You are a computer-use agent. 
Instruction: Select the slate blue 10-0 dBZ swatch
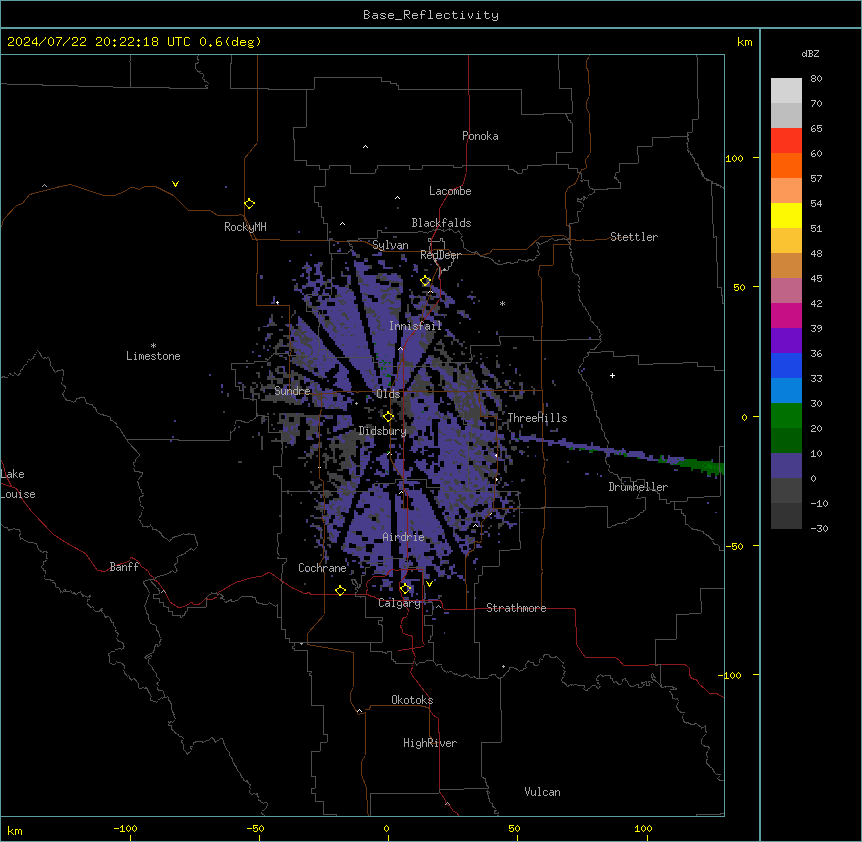coord(786,466)
